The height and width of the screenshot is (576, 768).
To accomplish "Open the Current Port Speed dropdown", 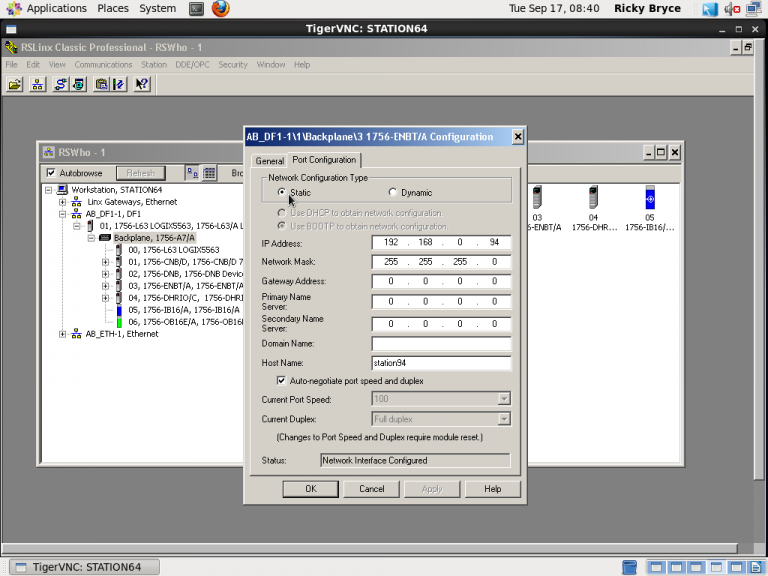I will pyautogui.click(x=504, y=399).
